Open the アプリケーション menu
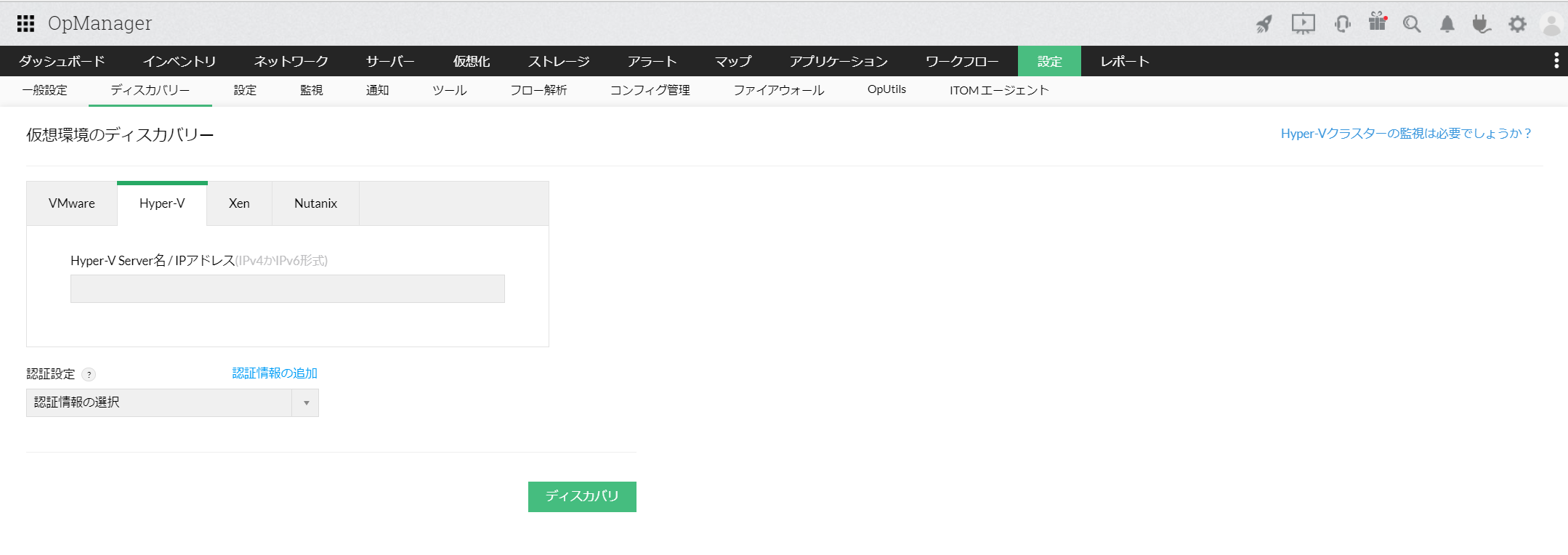 click(x=838, y=61)
